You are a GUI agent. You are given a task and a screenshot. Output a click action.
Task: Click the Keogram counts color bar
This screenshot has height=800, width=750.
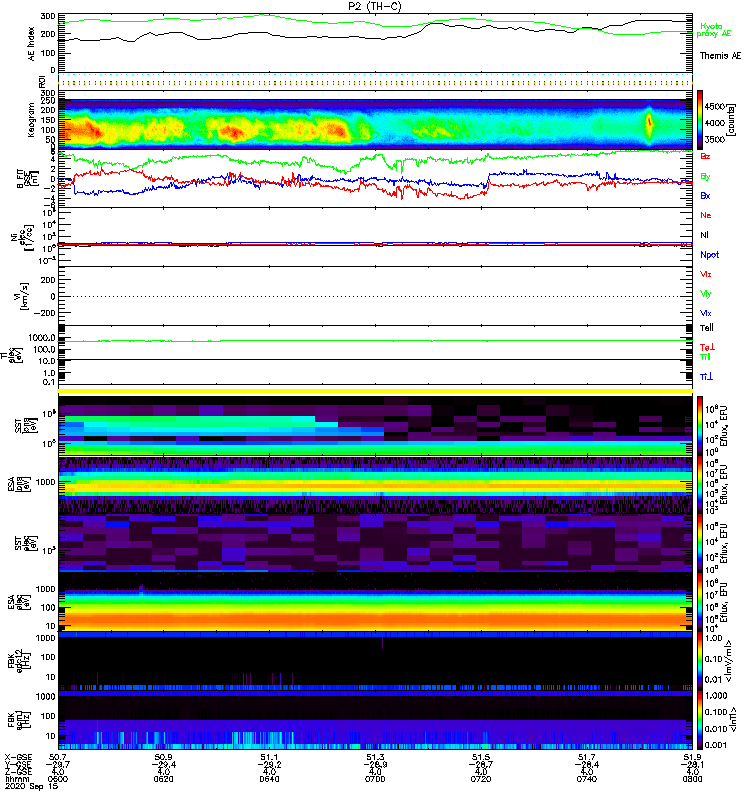tap(700, 120)
